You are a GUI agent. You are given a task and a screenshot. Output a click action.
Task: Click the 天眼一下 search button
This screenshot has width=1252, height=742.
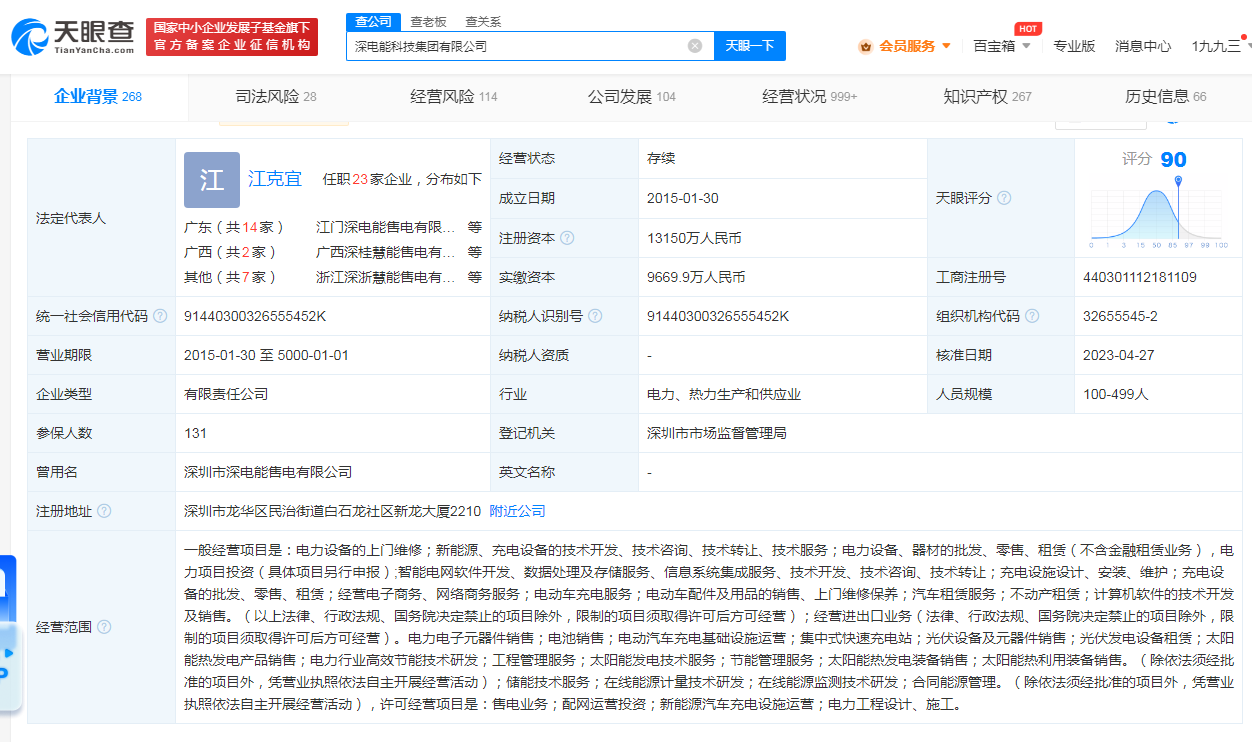pyautogui.click(x=750, y=46)
